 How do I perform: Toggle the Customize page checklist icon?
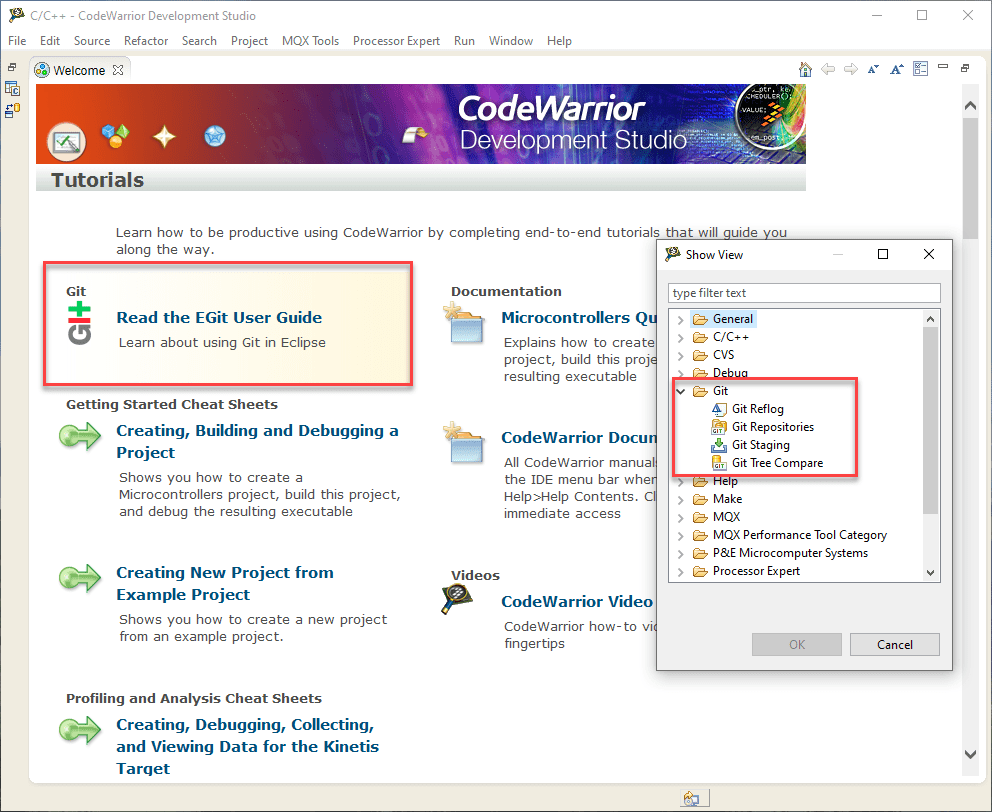920,69
